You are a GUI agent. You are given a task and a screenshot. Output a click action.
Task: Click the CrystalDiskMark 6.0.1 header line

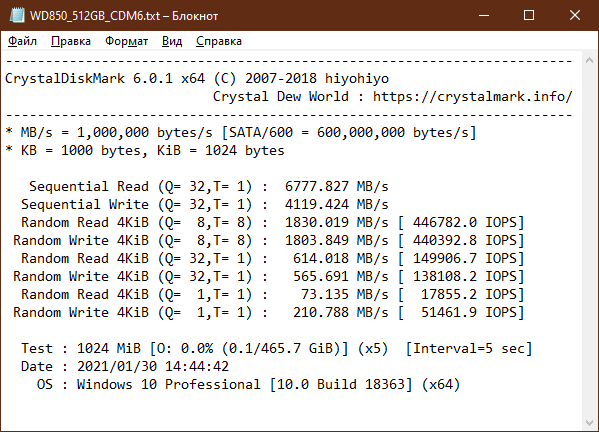(197, 78)
